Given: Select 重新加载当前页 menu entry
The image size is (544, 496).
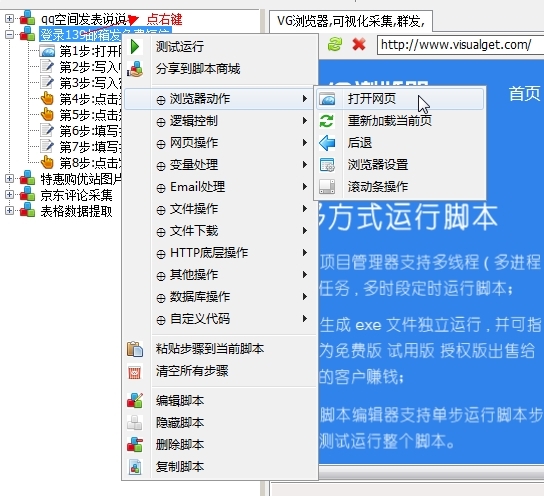Looking at the screenshot, I should pos(400,121).
